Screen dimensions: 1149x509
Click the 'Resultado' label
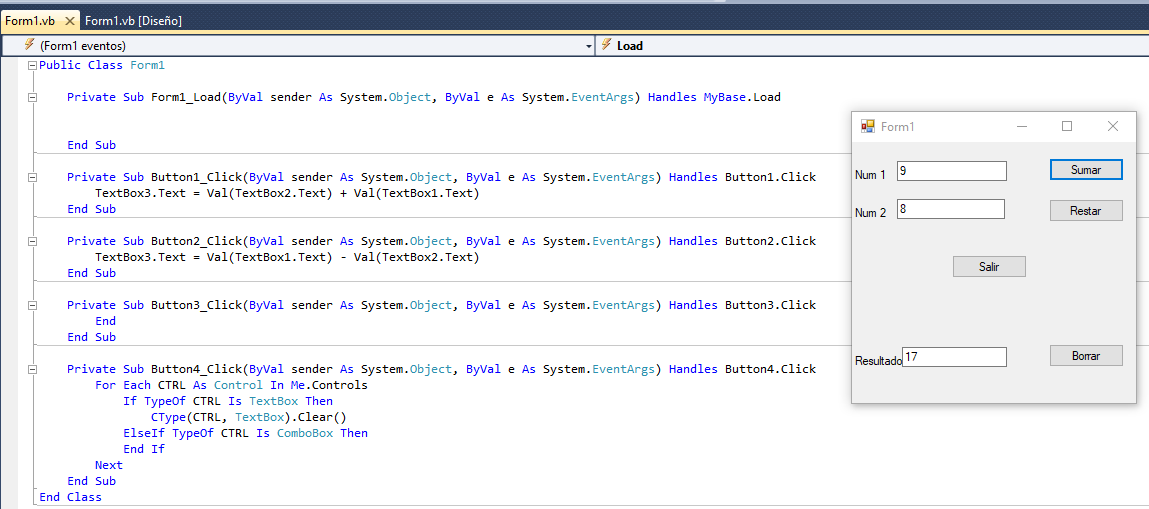click(879, 361)
